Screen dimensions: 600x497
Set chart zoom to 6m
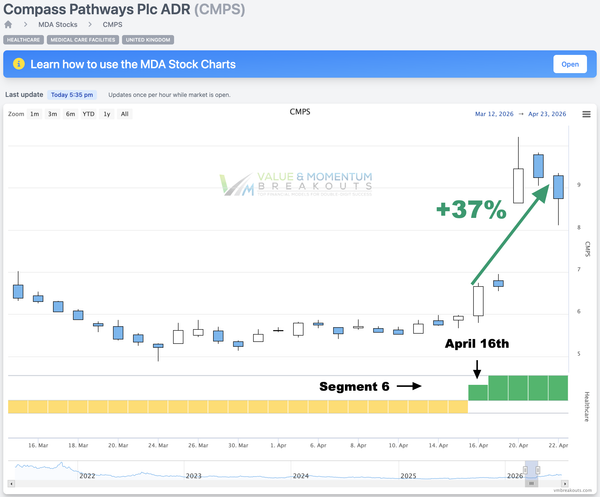tap(70, 114)
